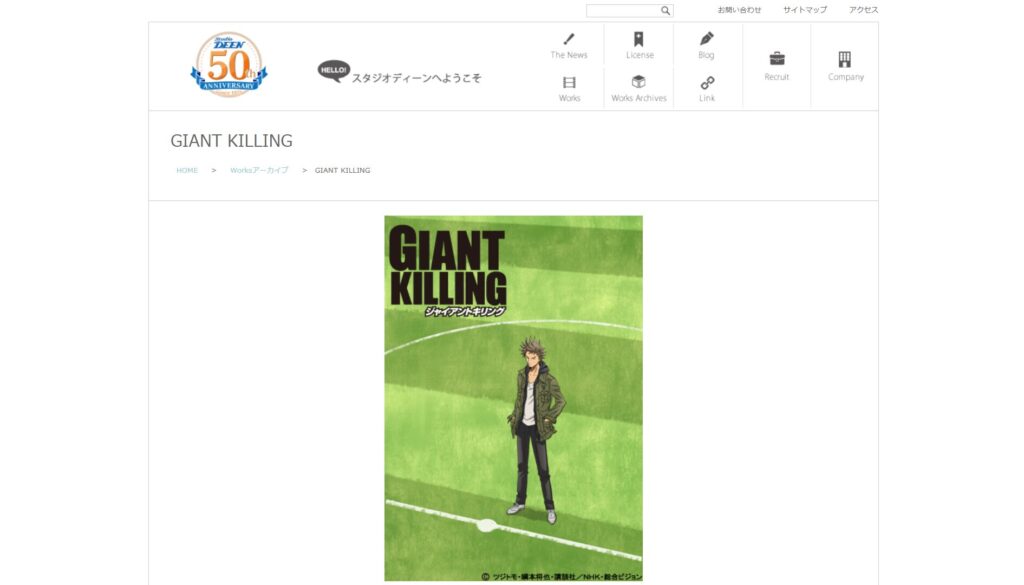The width and height of the screenshot is (1024, 585).
Task: Click the Works Archives menu label
Action: tap(639, 98)
